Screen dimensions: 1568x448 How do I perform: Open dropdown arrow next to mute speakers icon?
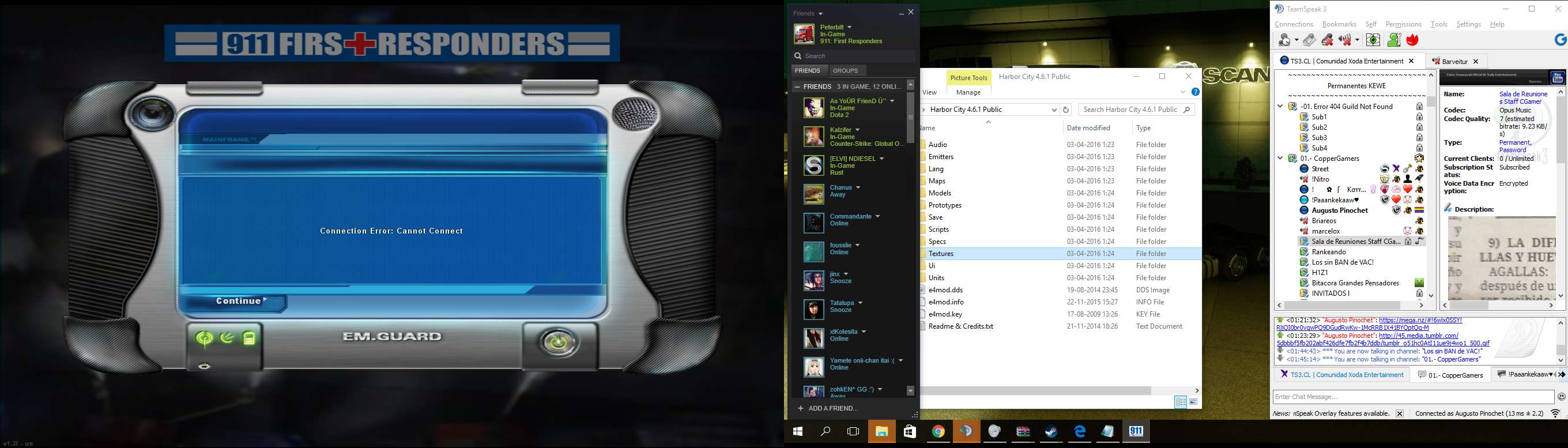pyautogui.click(x=1357, y=41)
